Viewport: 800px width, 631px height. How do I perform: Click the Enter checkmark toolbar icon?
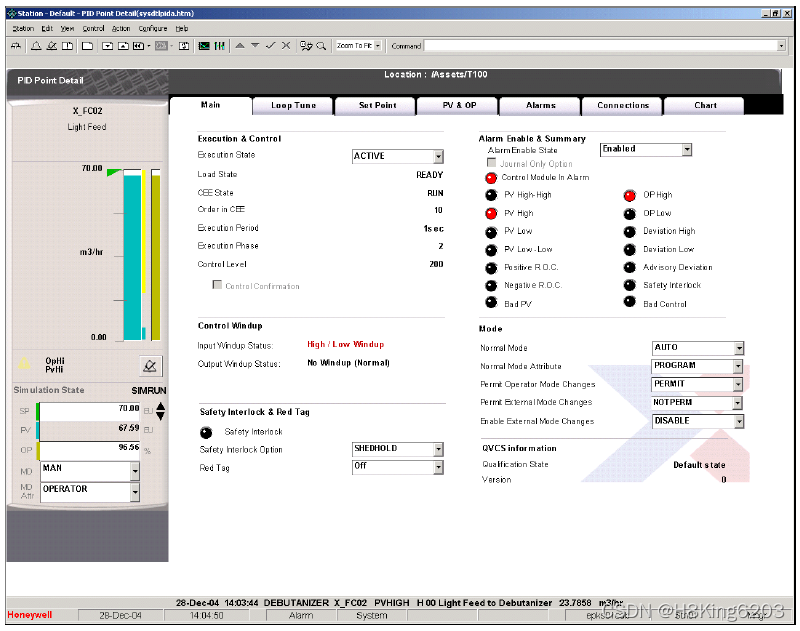click(x=270, y=45)
